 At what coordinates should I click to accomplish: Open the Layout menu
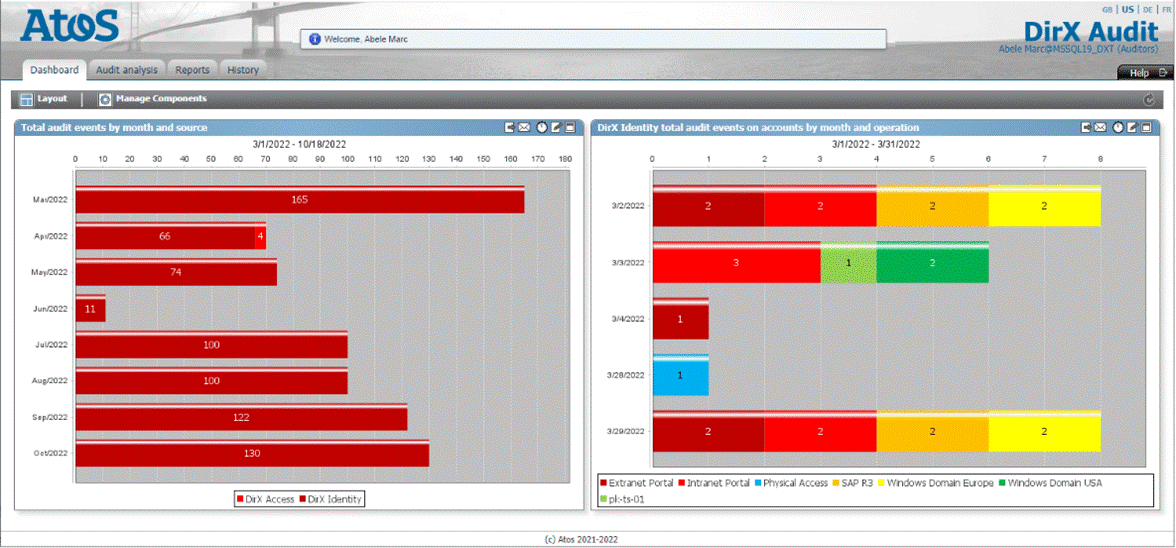point(43,99)
